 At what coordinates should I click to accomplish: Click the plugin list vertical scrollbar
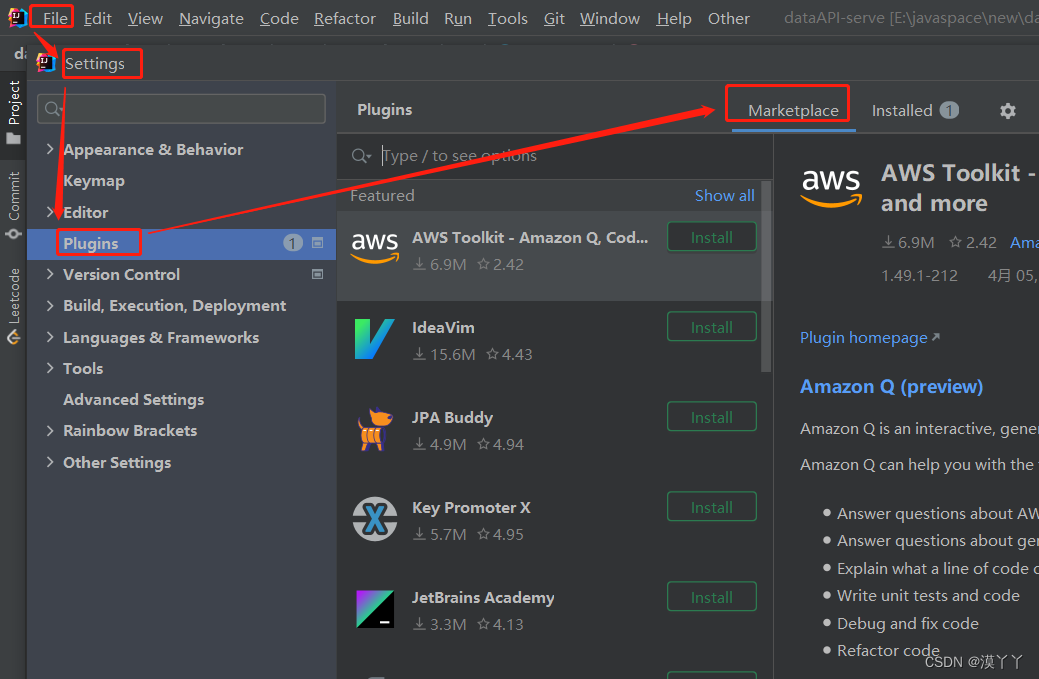point(766,277)
